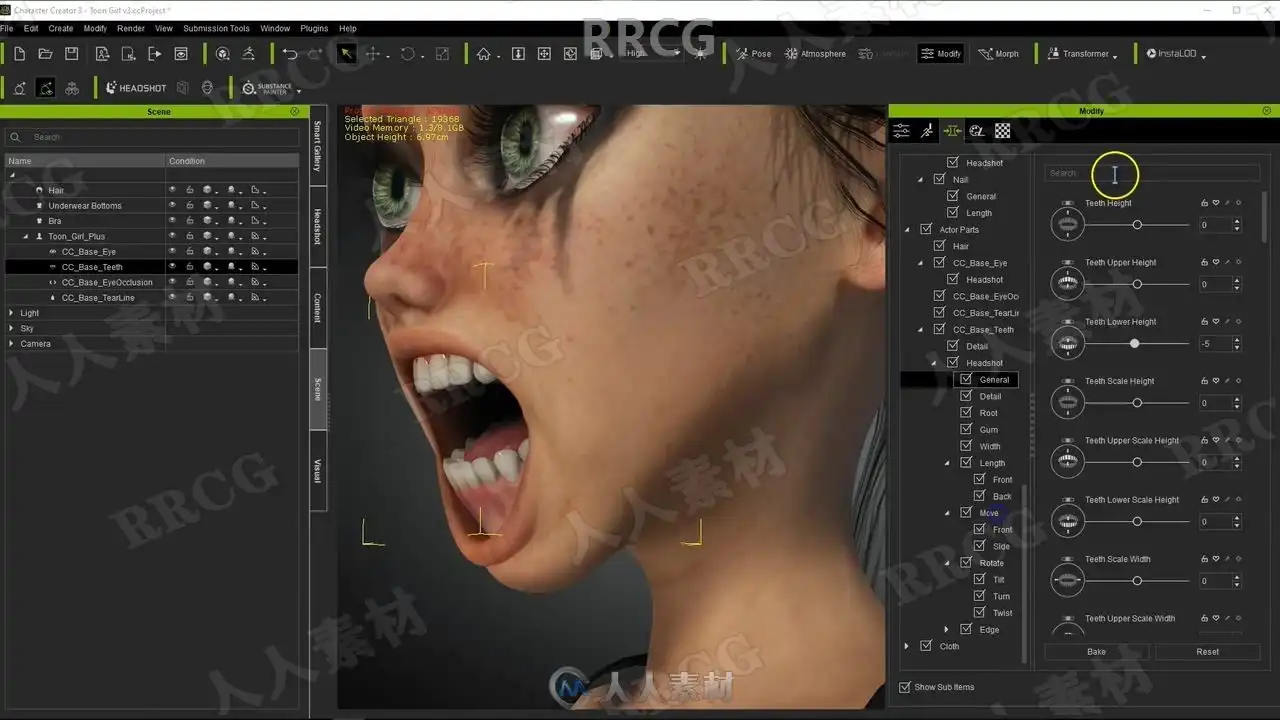Open the Morph tool
The image size is (1280, 720).
pyautogui.click(x=999, y=54)
